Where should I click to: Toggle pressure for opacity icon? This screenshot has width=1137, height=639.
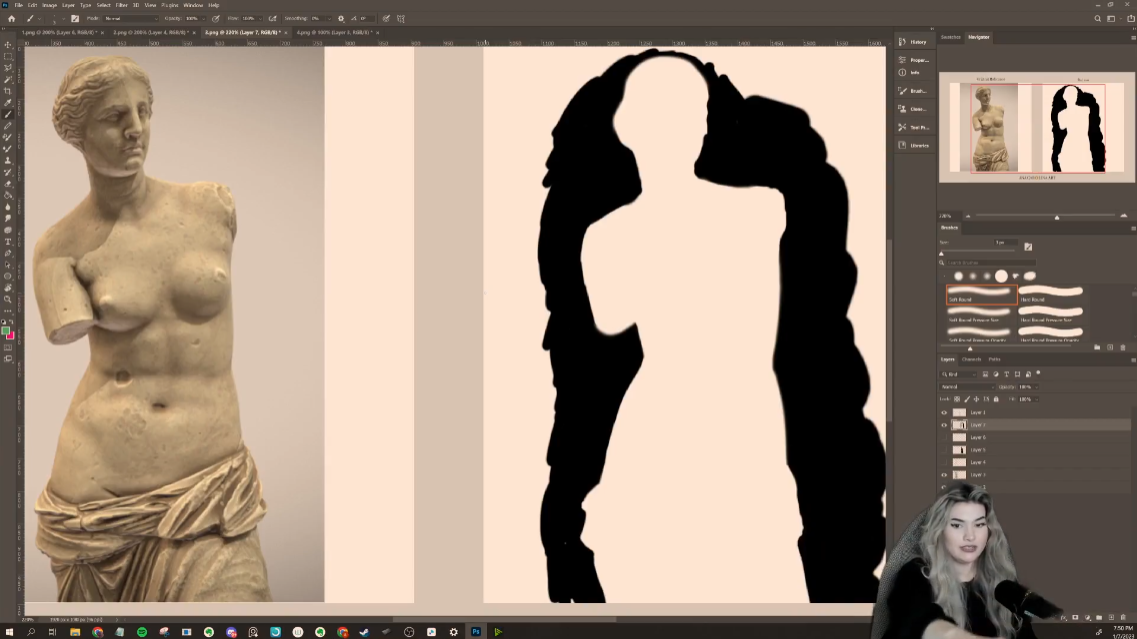(x=215, y=18)
